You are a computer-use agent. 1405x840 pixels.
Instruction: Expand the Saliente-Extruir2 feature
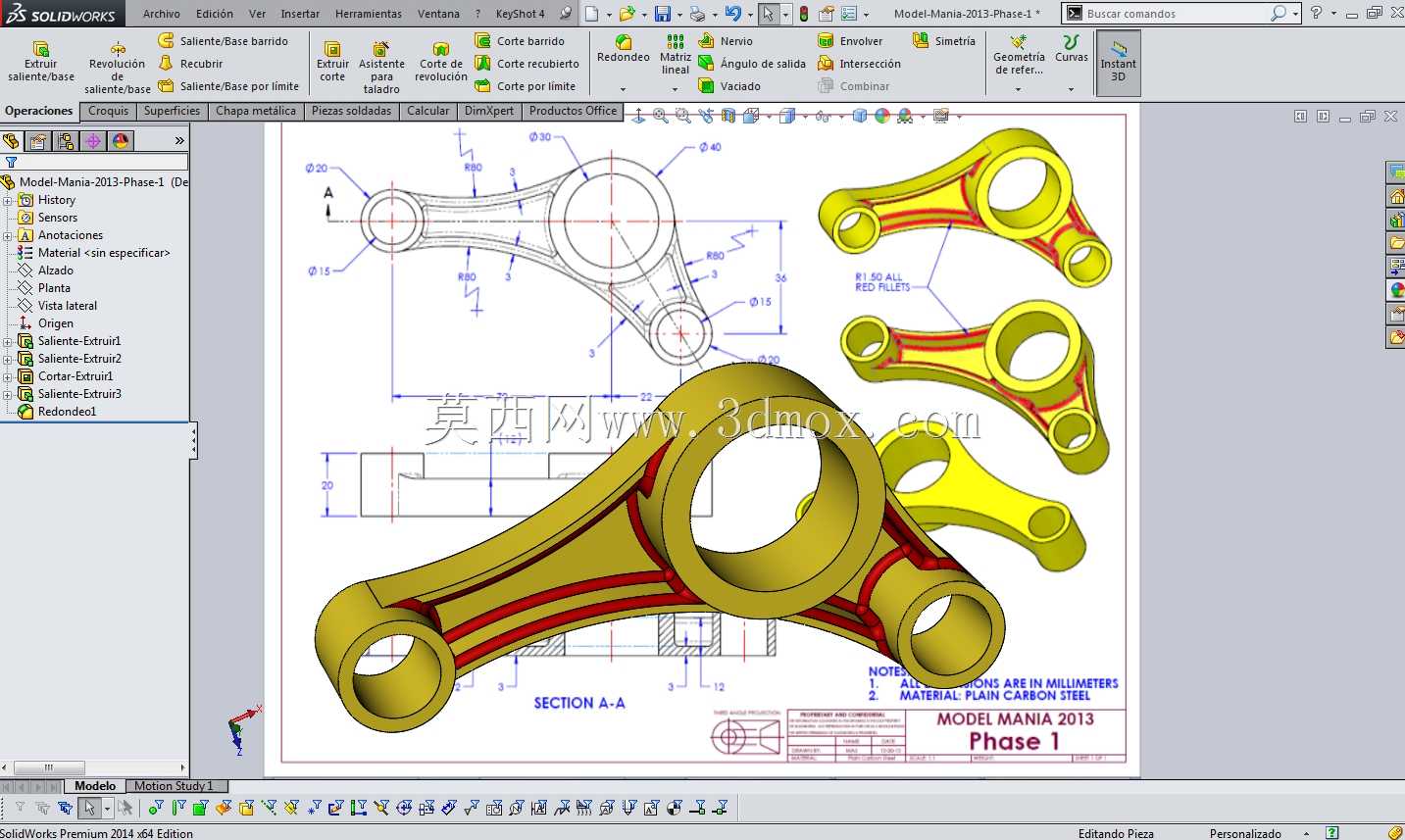[x=8, y=359]
